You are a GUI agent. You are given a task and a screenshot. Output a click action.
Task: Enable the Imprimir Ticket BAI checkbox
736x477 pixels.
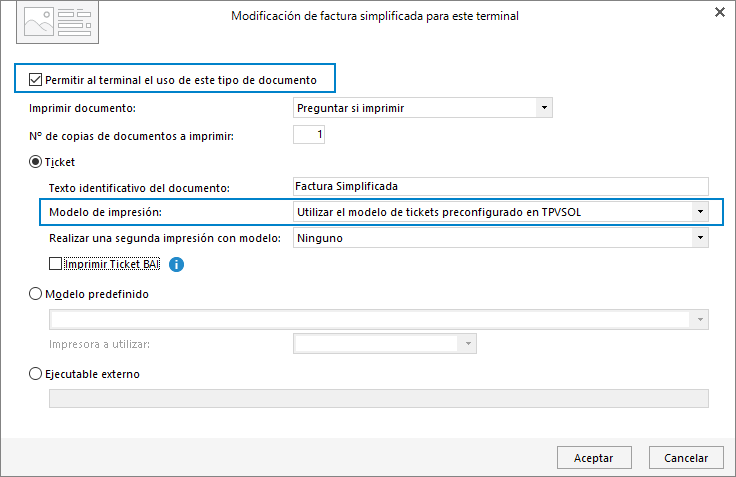tap(55, 264)
